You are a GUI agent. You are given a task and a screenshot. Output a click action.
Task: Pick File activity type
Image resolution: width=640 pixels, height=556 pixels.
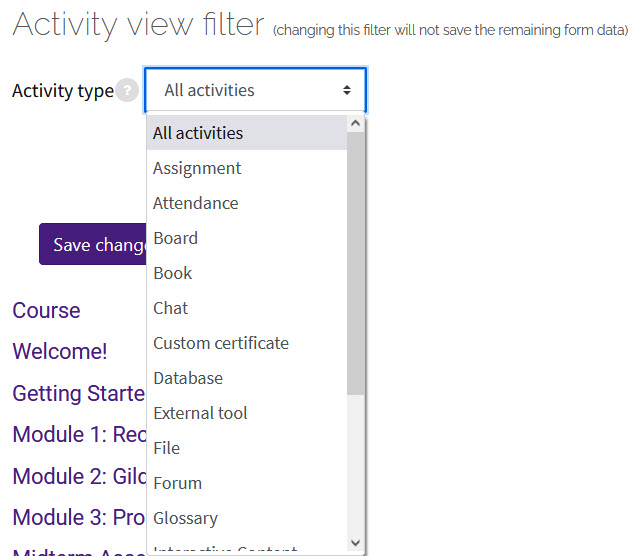(x=247, y=448)
